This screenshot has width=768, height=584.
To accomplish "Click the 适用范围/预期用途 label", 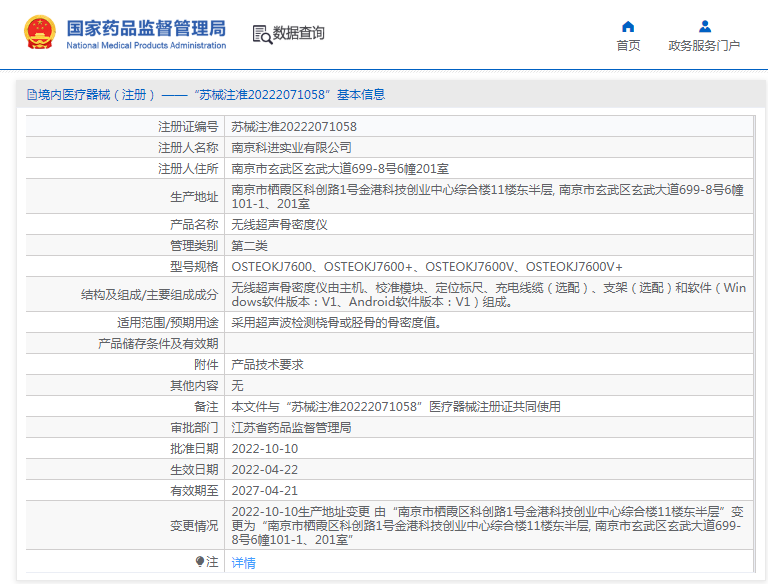I will tap(168, 323).
